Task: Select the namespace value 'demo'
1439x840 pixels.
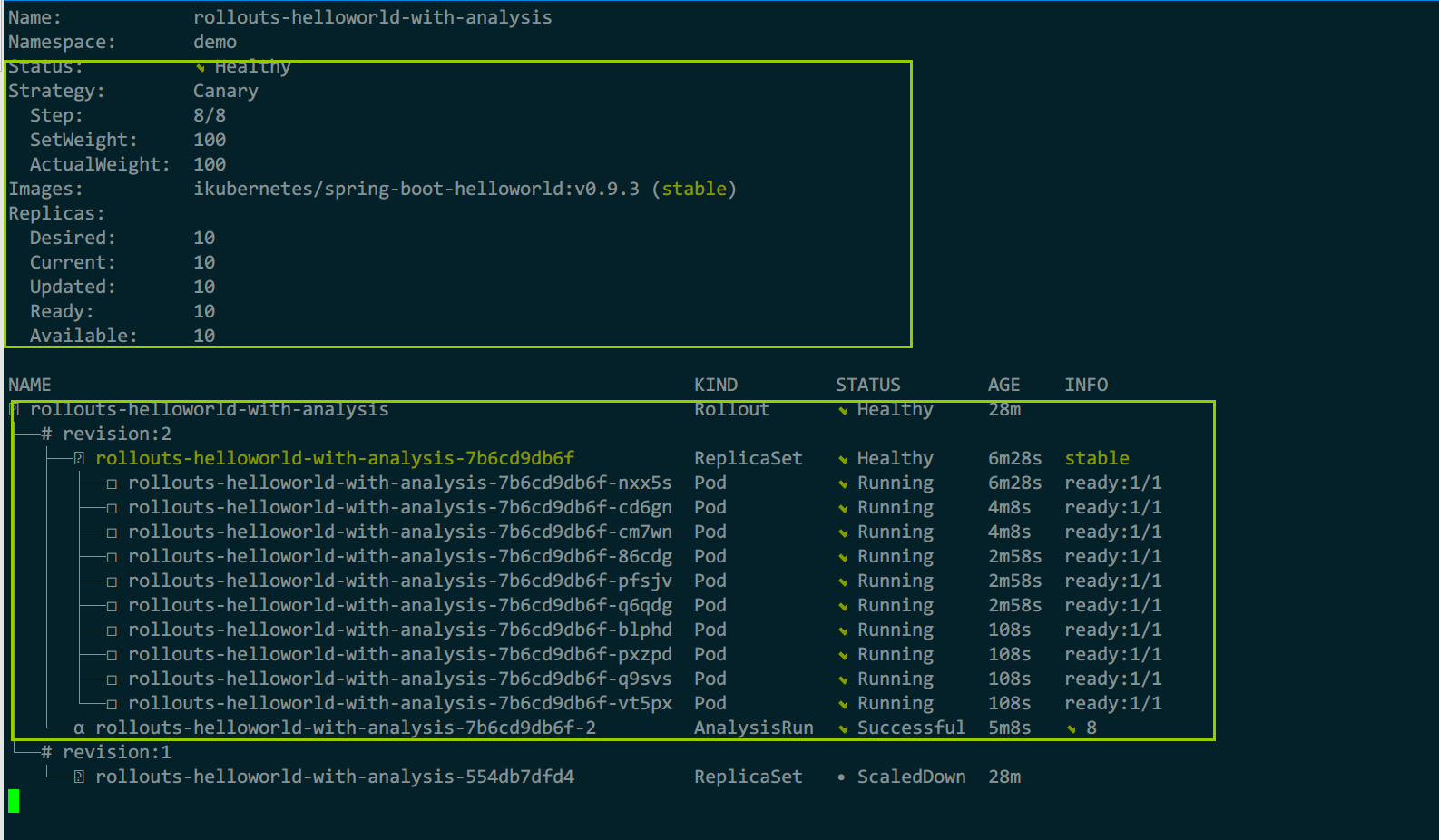Action: [x=215, y=42]
